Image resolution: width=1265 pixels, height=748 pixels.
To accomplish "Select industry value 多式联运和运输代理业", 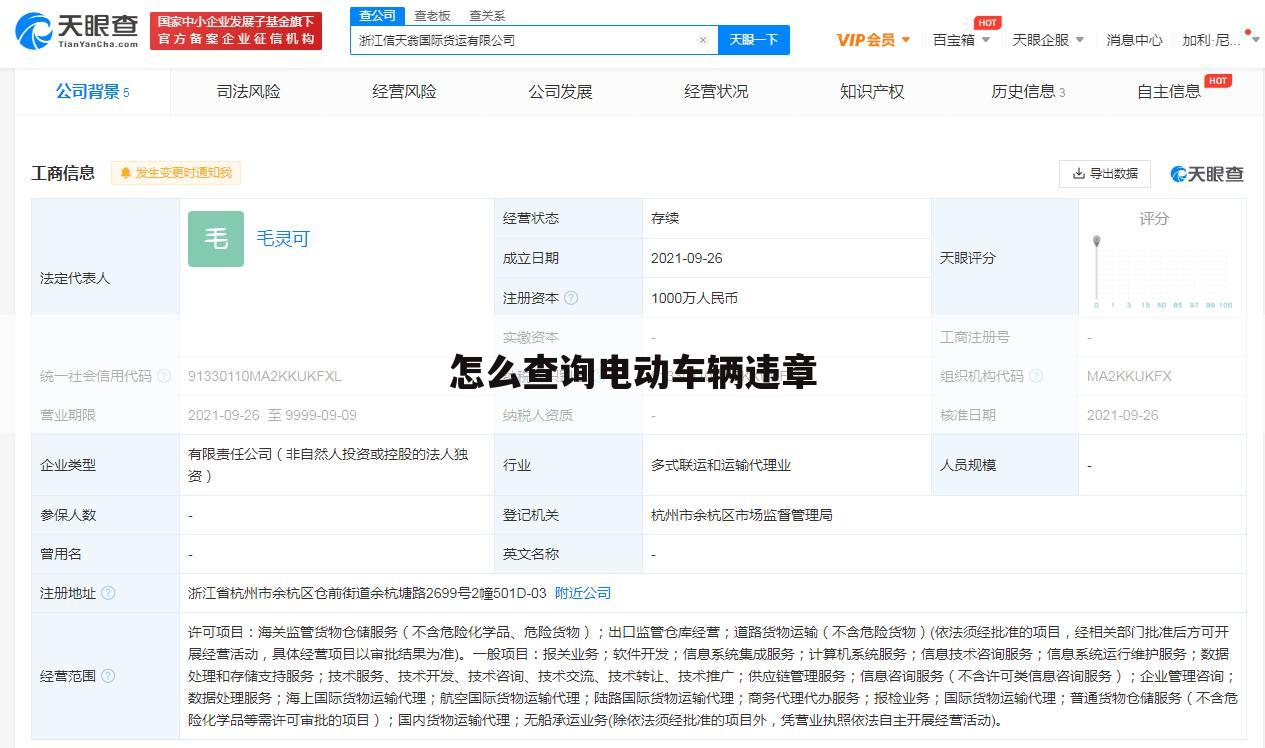I will point(721,465).
